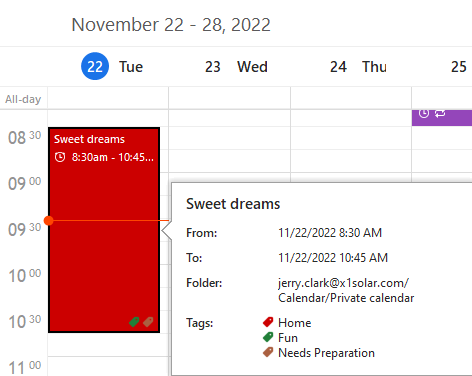Click the recurrence arrows icon on purple event

440,113
